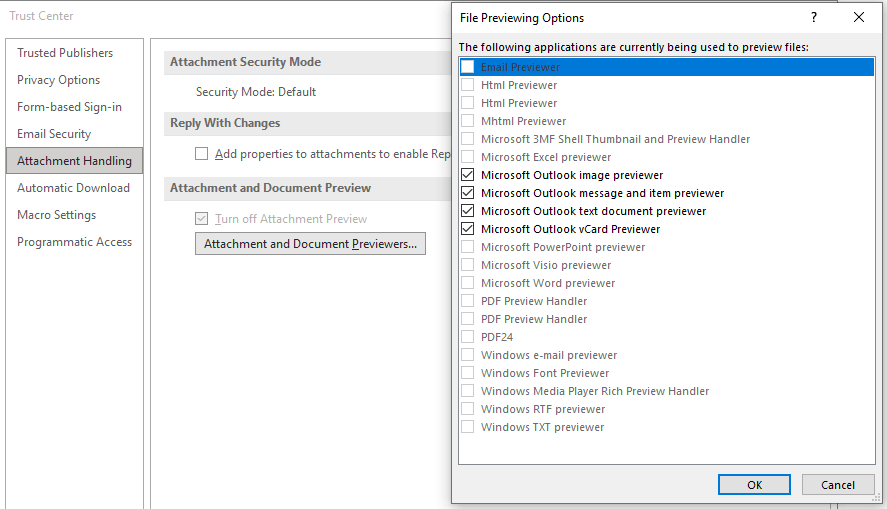
Task: Check Windows e-mail previewer
Action: (x=467, y=355)
